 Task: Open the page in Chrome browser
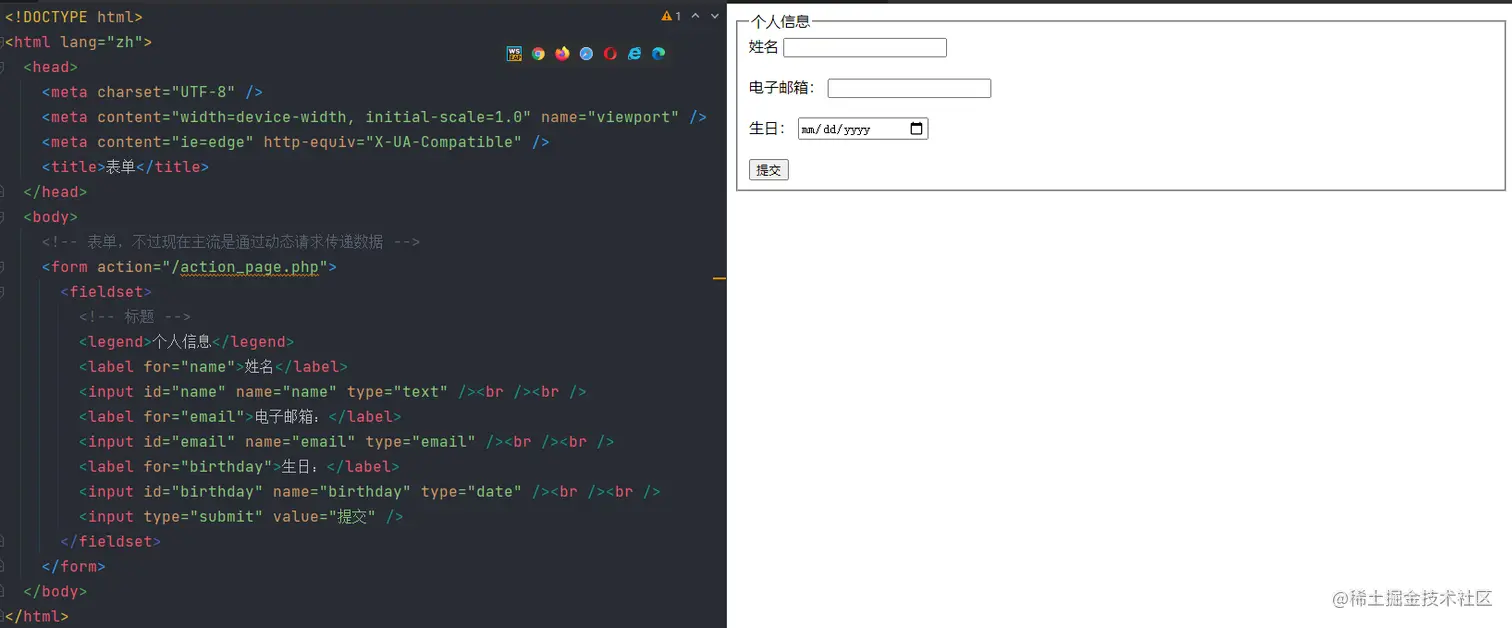click(538, 54)
